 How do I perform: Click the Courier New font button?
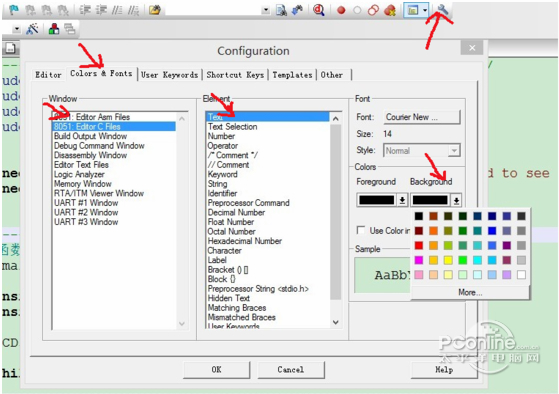coord(422,117)
